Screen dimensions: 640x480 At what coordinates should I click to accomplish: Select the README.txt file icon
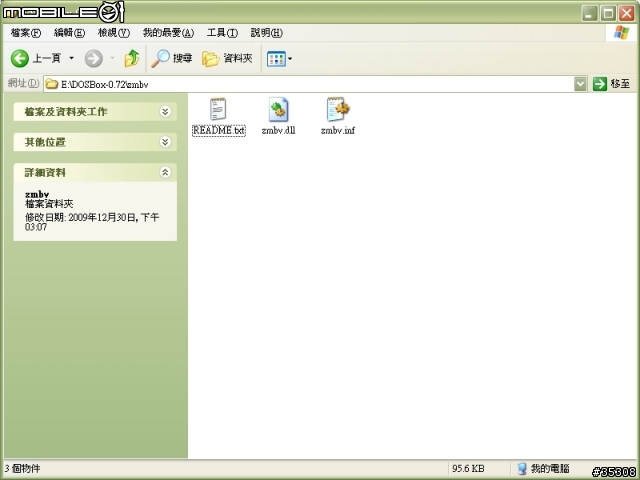click(x=218, y=109)
